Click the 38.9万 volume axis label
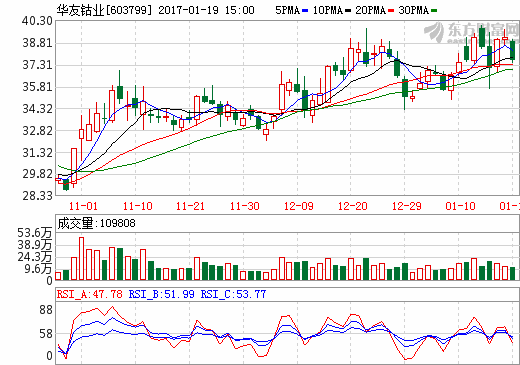Viewport: 520px width, 365px height. tap(35, 245)
